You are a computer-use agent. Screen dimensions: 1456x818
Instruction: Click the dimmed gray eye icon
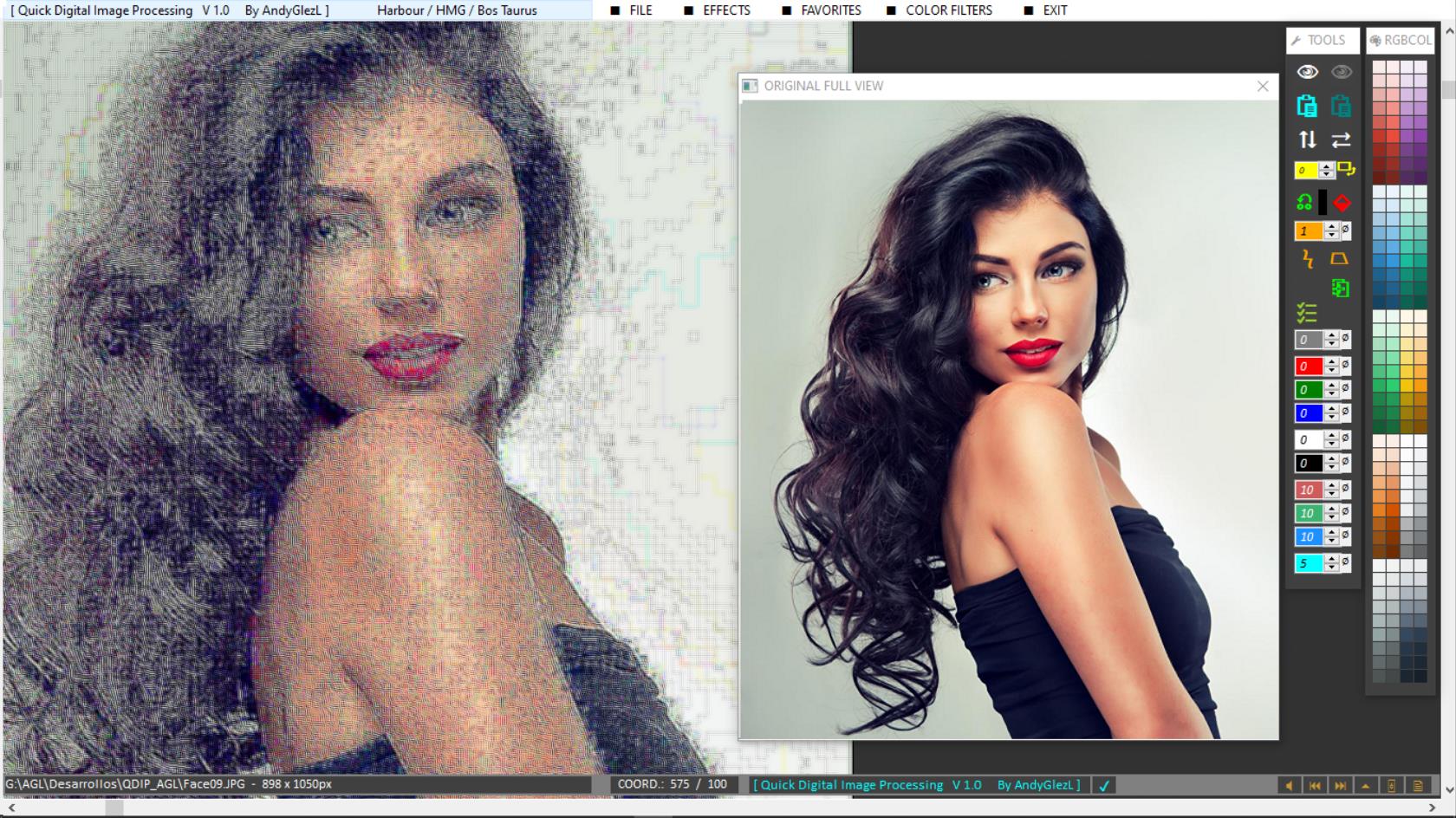[x=1341, y=72]
